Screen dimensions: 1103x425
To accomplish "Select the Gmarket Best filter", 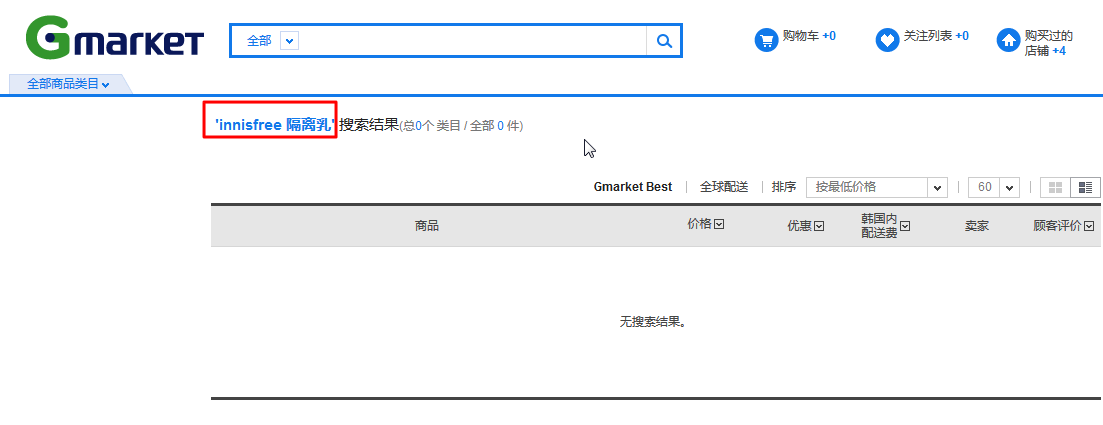I will click(632, 187).
